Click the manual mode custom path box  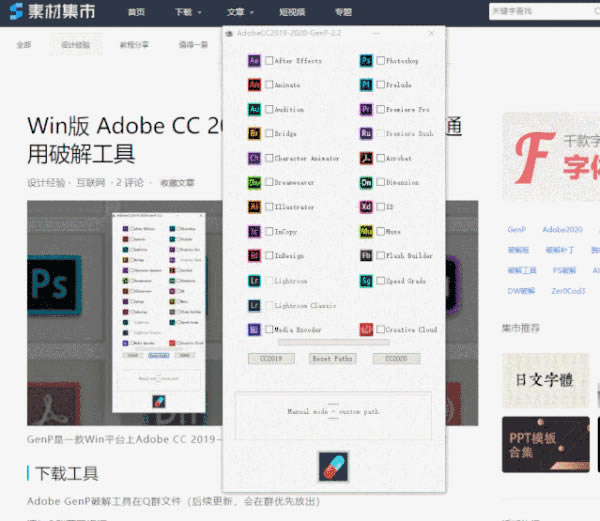pyautogui.click(x=333, y=415)
